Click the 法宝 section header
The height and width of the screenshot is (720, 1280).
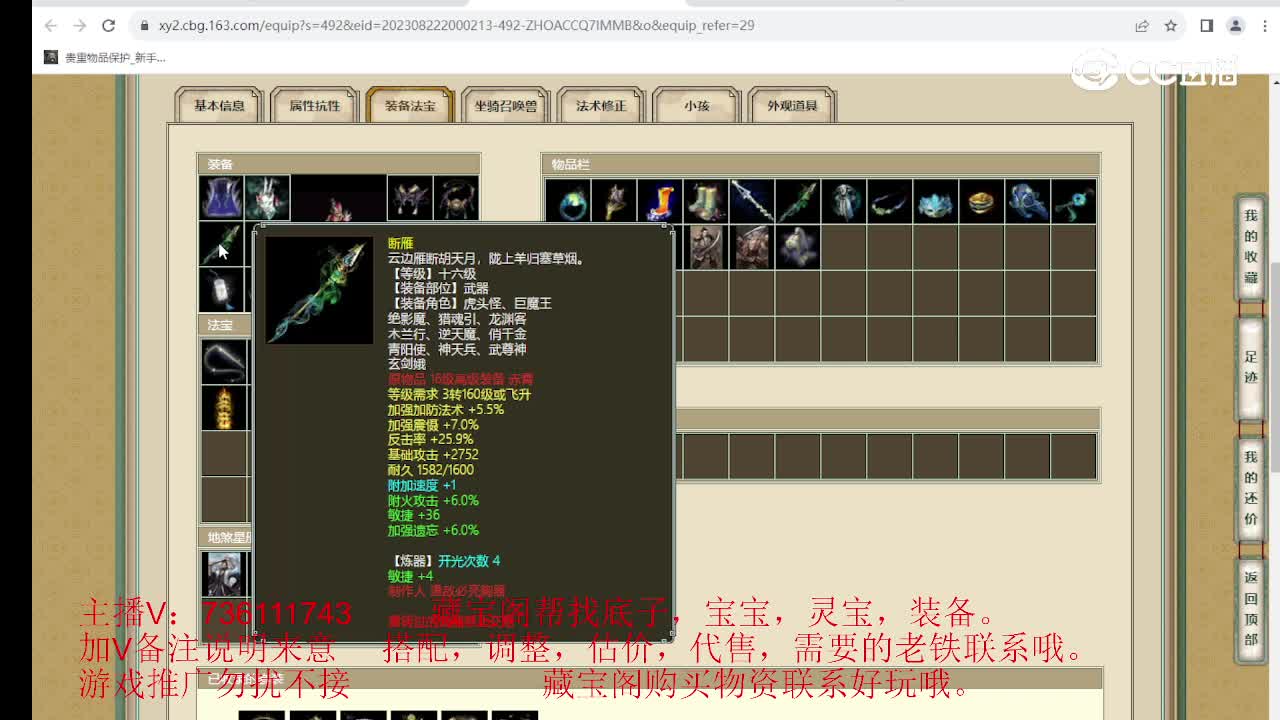pos(224,325)
